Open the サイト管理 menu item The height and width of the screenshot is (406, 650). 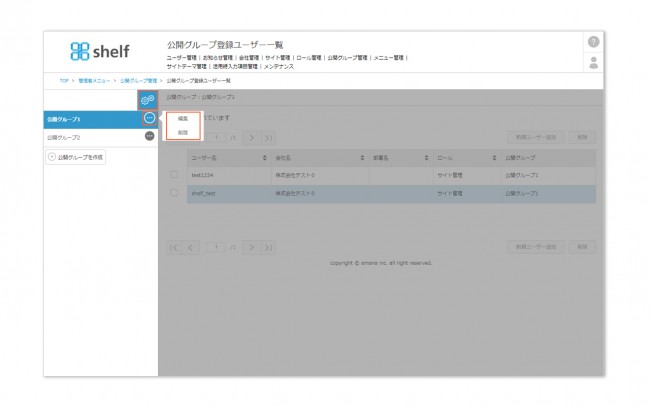277,58
